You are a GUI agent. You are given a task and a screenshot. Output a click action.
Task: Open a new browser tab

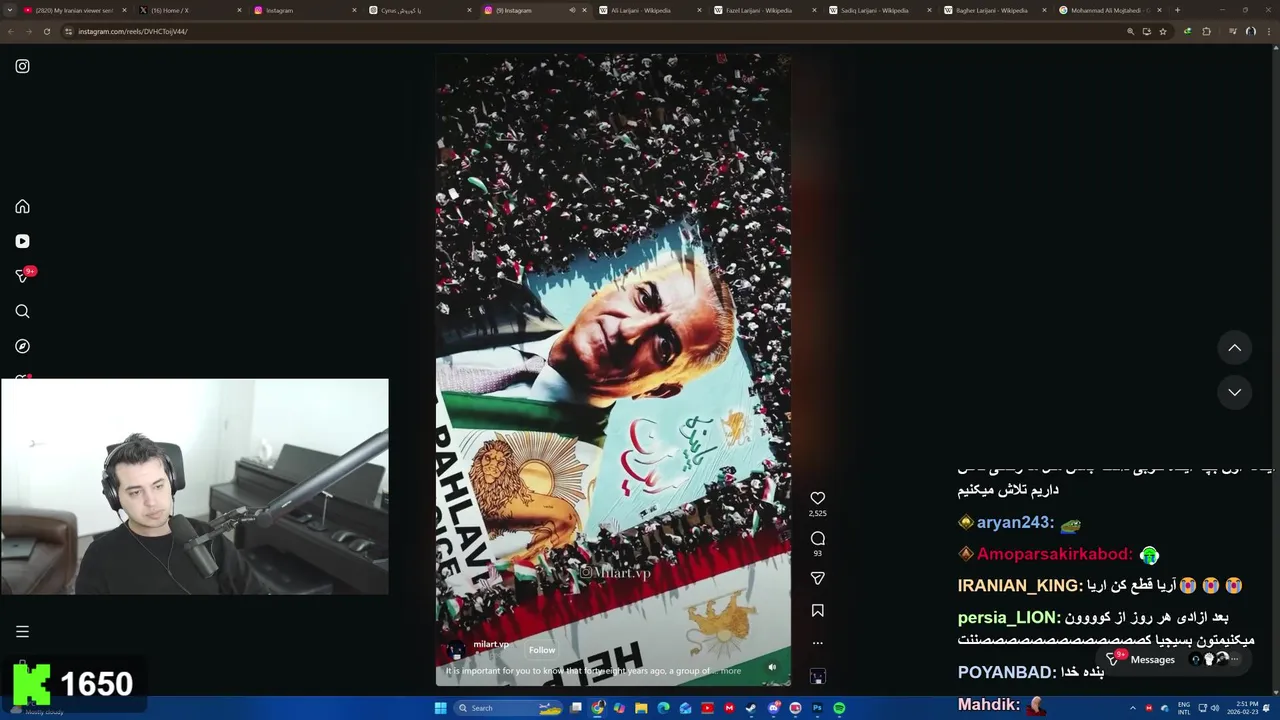1177,10
